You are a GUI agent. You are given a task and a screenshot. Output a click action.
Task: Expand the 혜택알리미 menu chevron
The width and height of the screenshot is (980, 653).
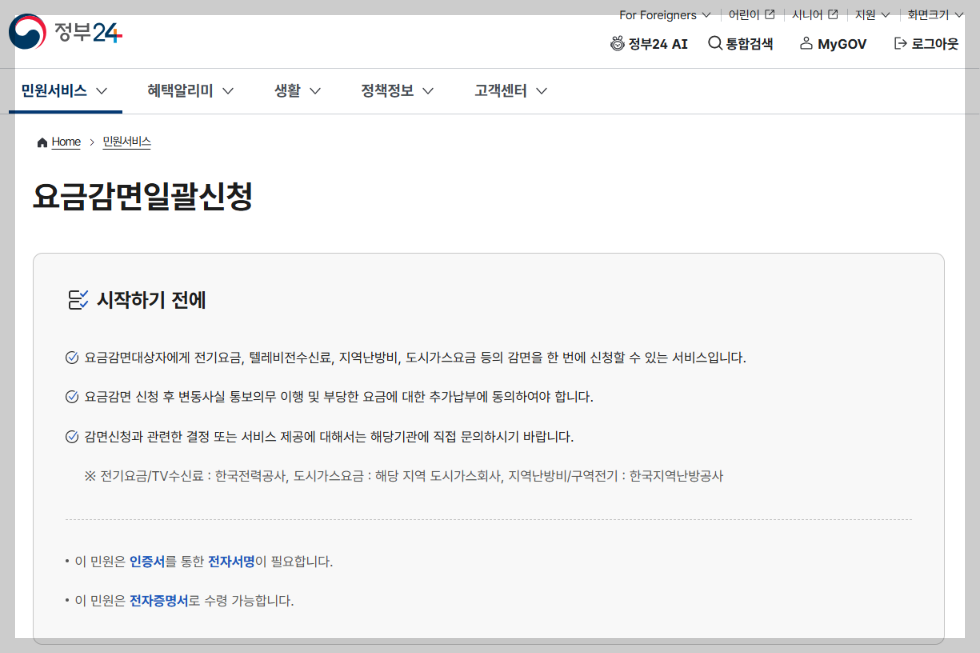coord(228,91)
